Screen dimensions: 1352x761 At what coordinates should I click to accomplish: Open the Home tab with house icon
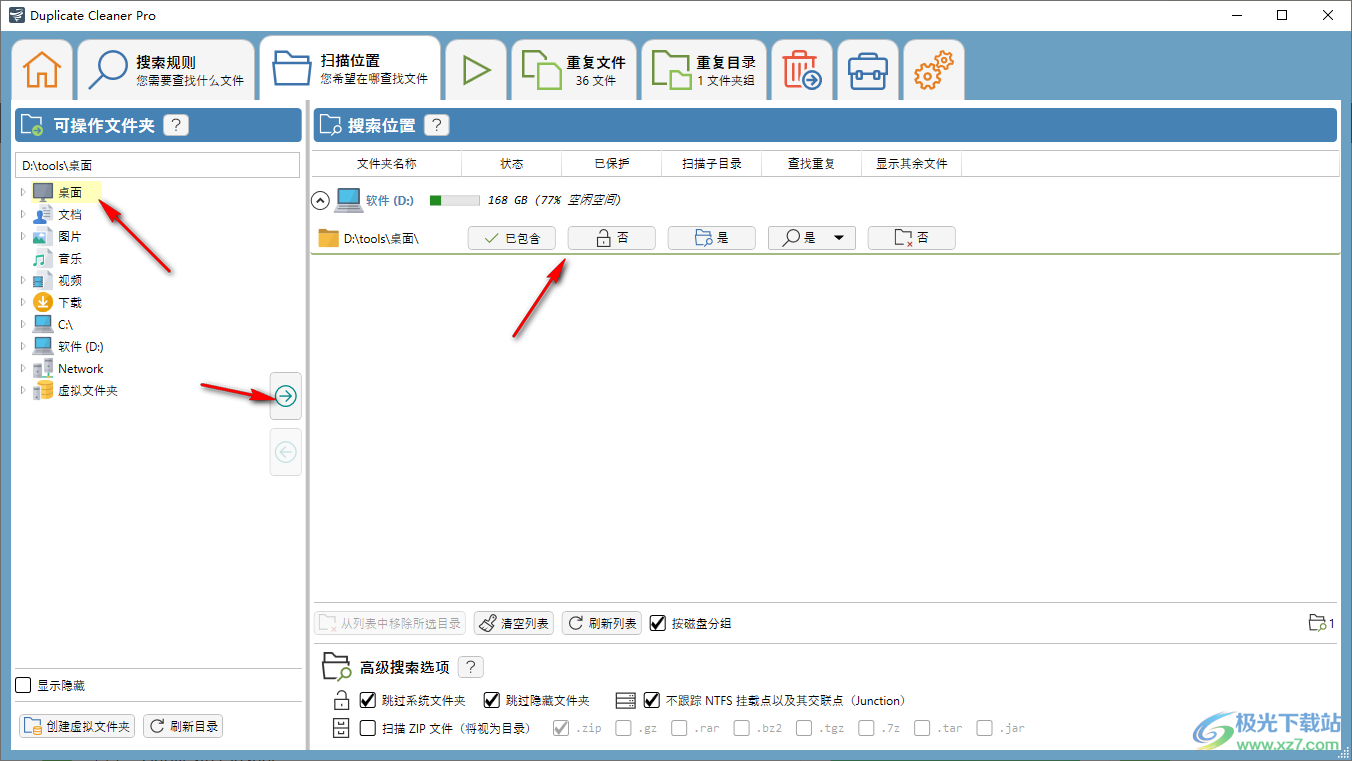point(42,70)
